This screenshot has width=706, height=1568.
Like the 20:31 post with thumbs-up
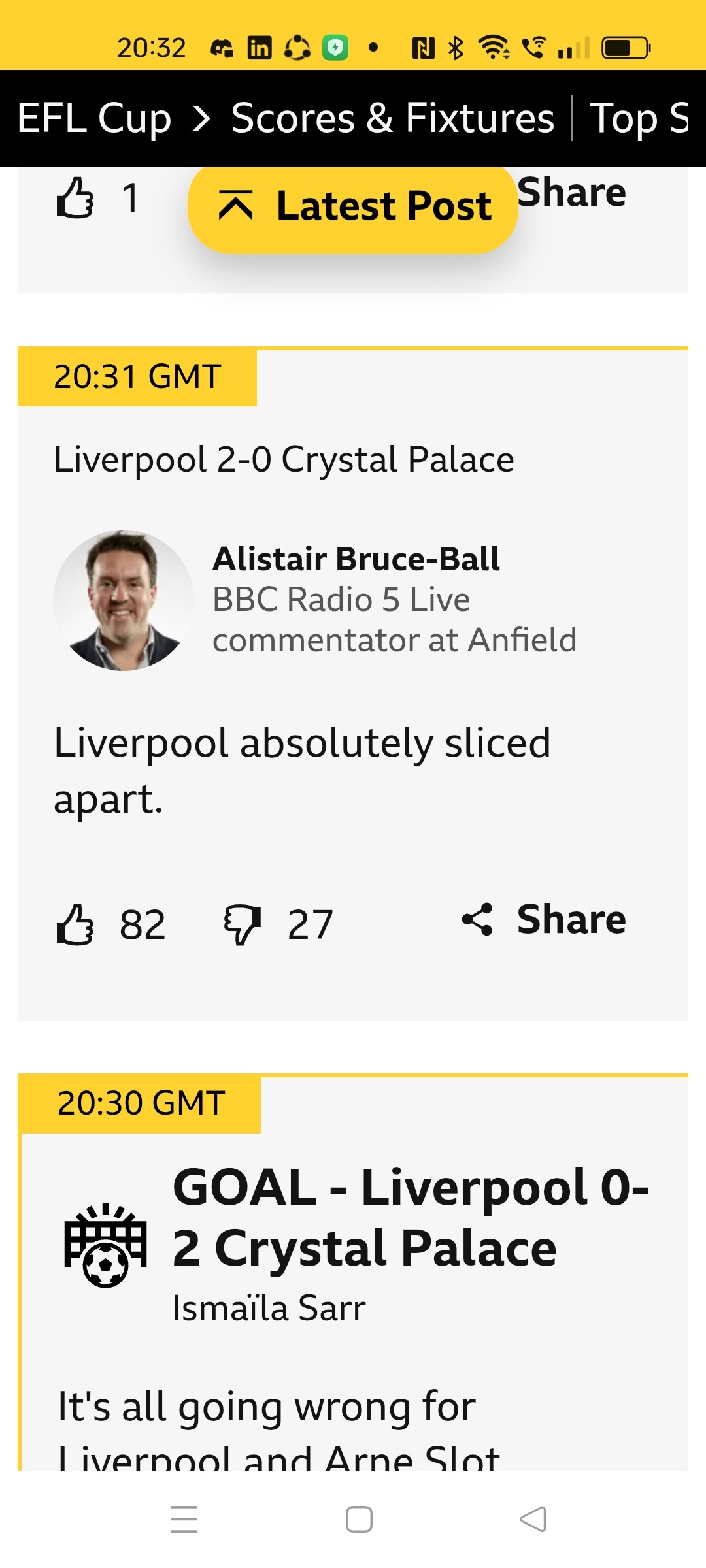(x=76, y=924)
